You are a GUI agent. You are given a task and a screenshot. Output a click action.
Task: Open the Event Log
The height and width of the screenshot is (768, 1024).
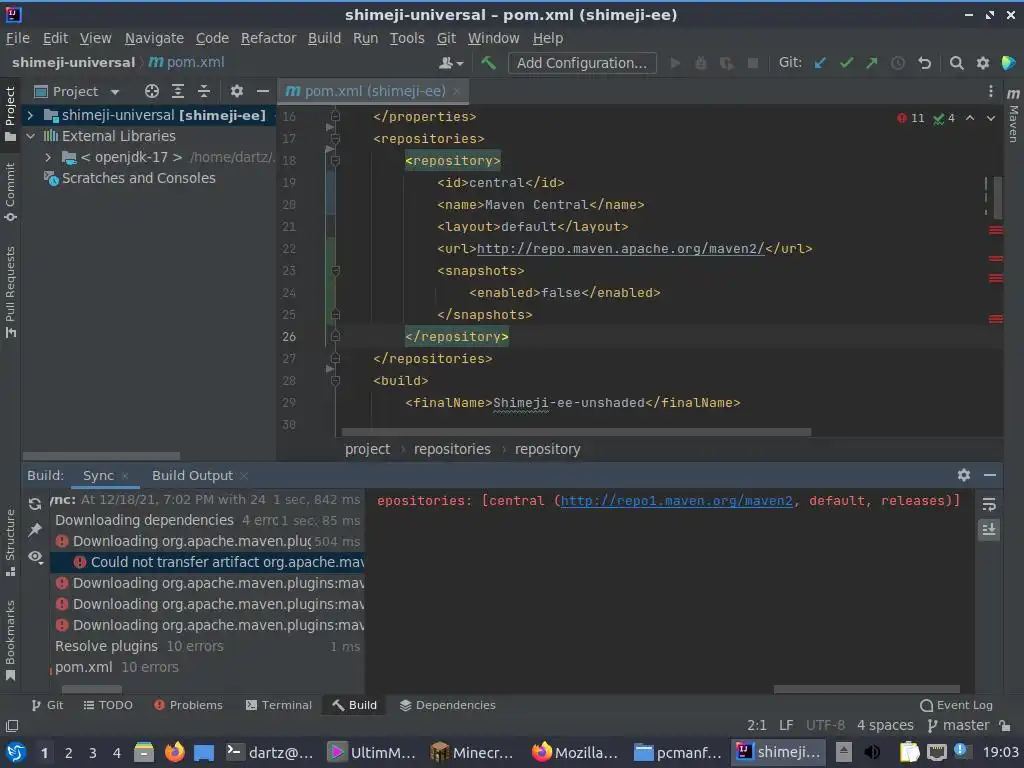coord(956,705)
